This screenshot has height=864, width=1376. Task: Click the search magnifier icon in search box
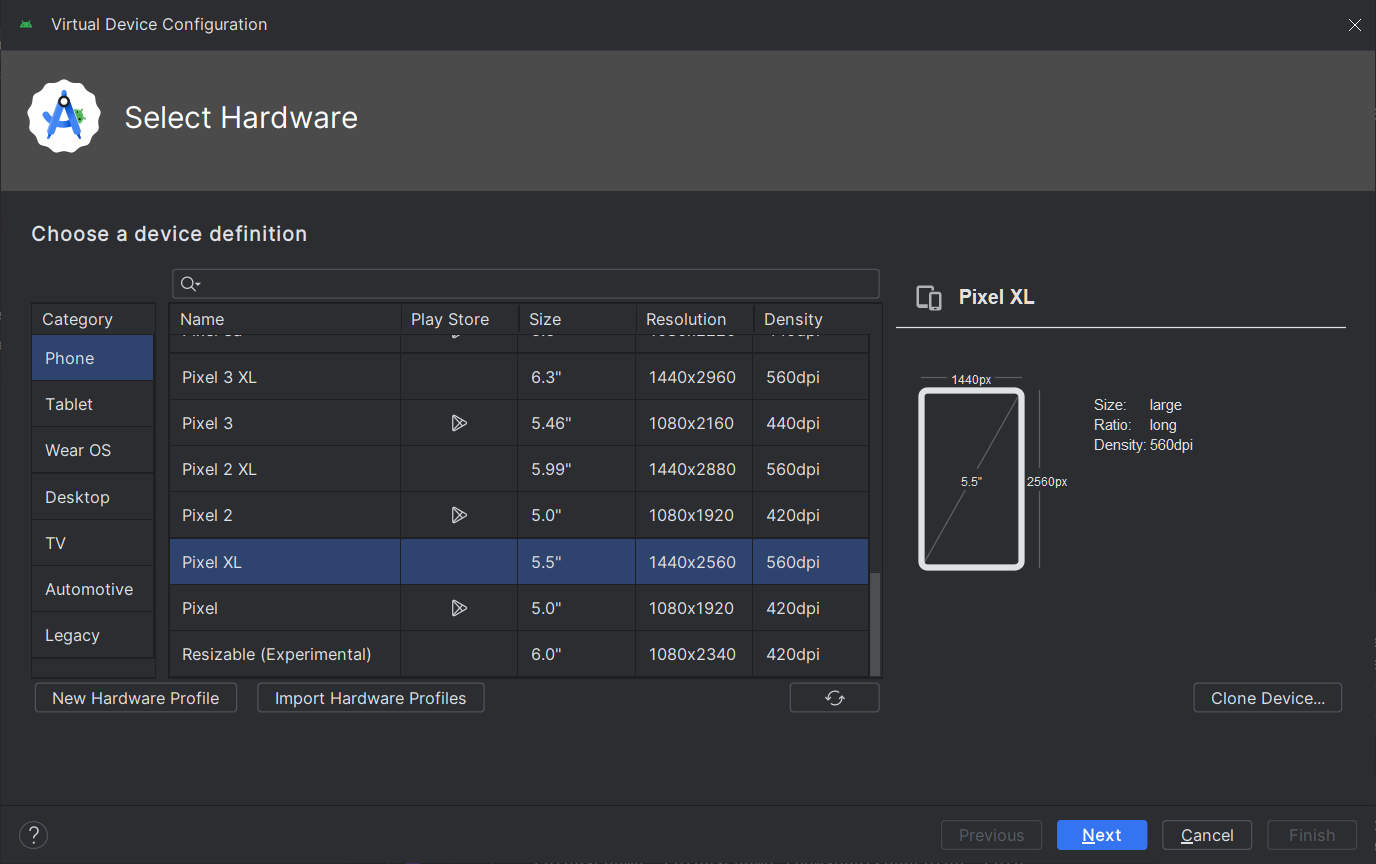coord(189,284)
